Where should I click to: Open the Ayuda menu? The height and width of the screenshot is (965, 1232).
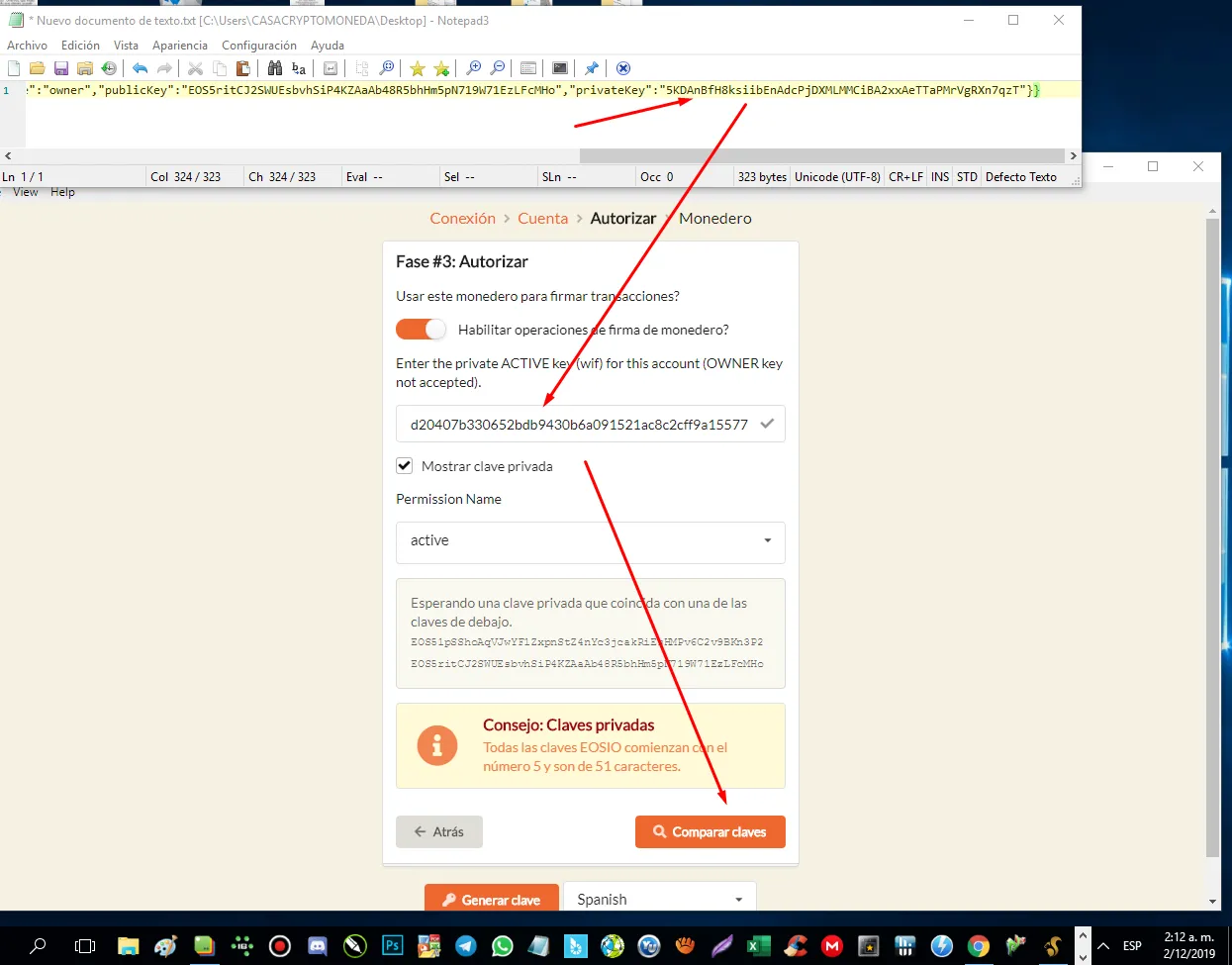pos(328,46)
